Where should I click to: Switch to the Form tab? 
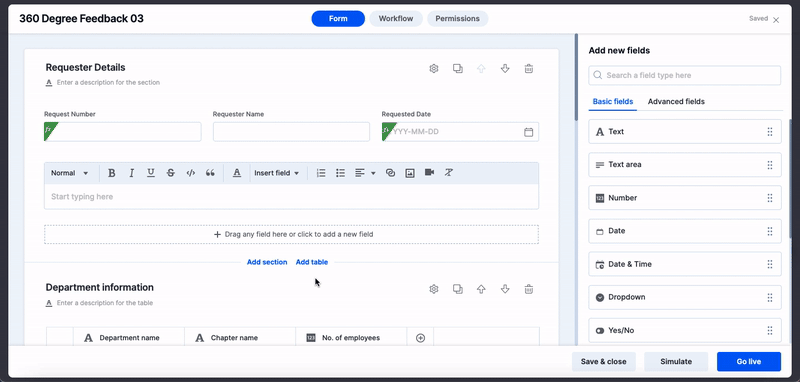click(338, 18)
